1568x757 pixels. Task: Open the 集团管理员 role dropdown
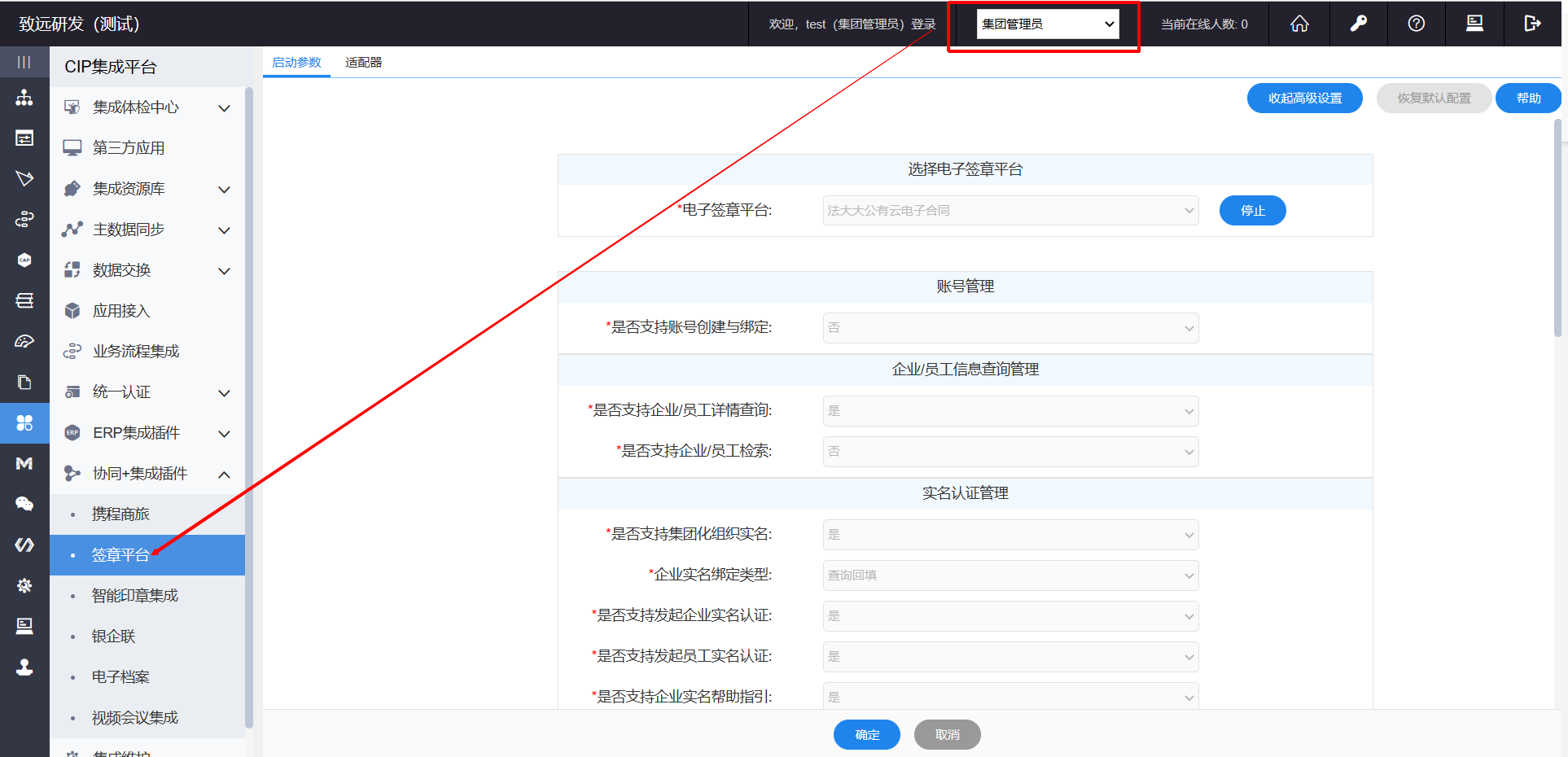point(1048,24)
